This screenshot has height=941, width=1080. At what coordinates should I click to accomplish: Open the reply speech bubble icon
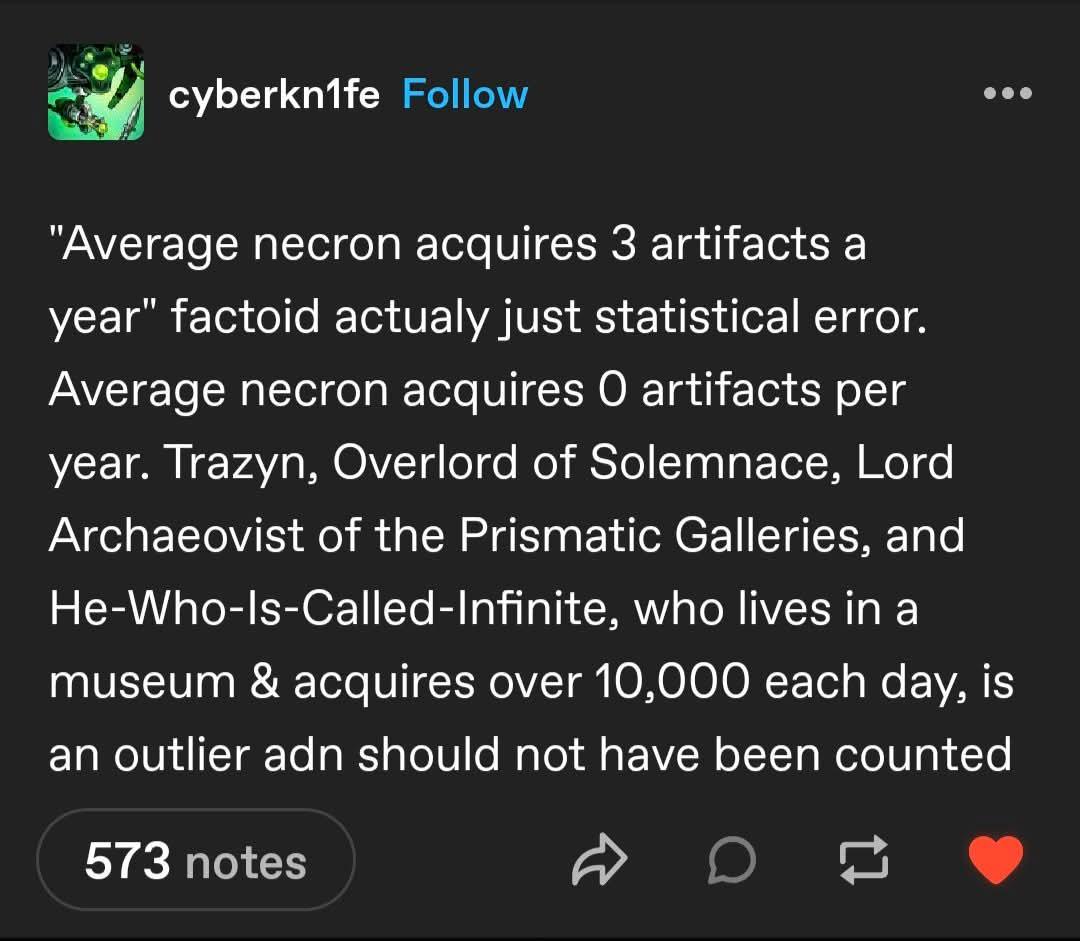731,861
